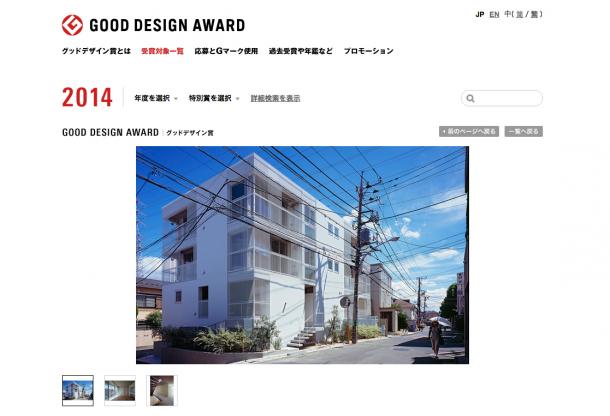Select the third staircase thumbnail
This screenshot has height=416, width=610.
(162, 390)
